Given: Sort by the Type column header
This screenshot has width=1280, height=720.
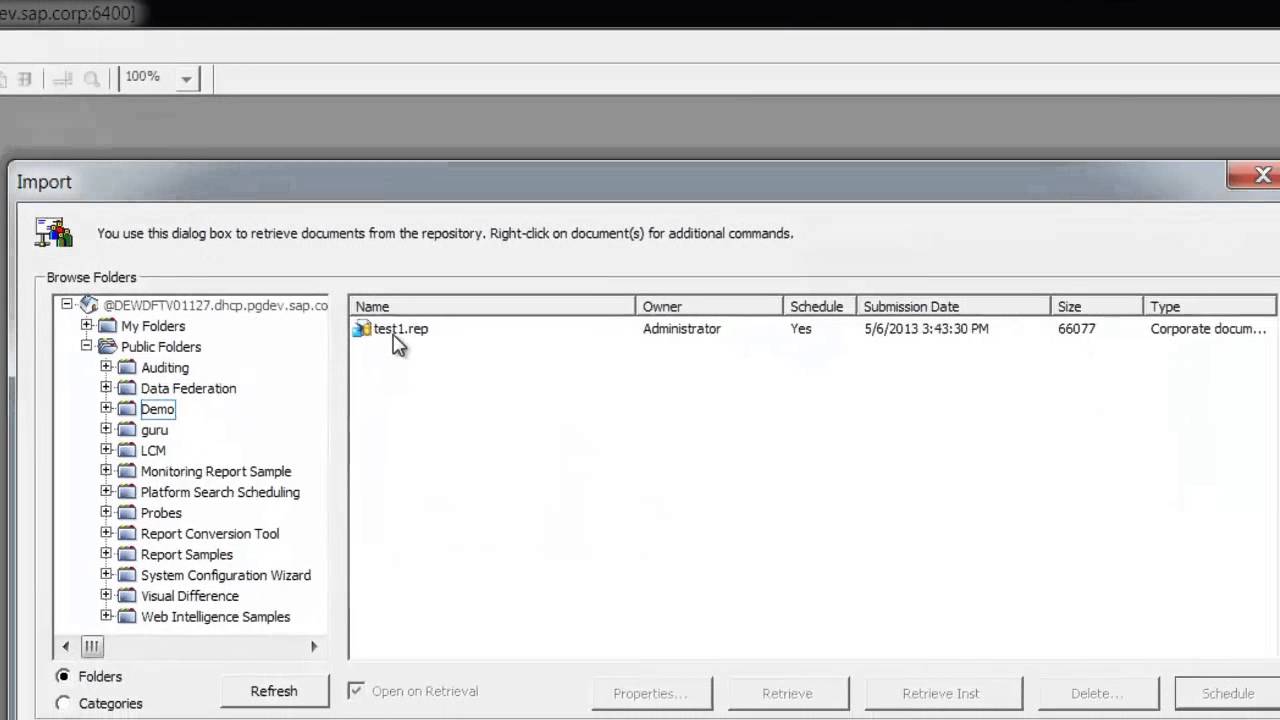Looking at the screenshot, I should 1210,306.
